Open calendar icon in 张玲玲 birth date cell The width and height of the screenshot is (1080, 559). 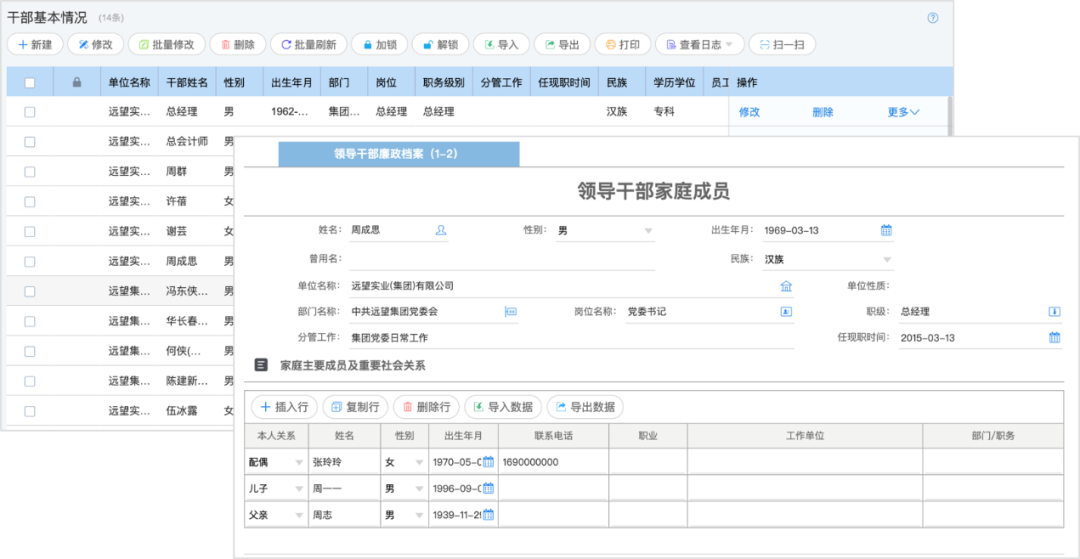tap(488, 462)
